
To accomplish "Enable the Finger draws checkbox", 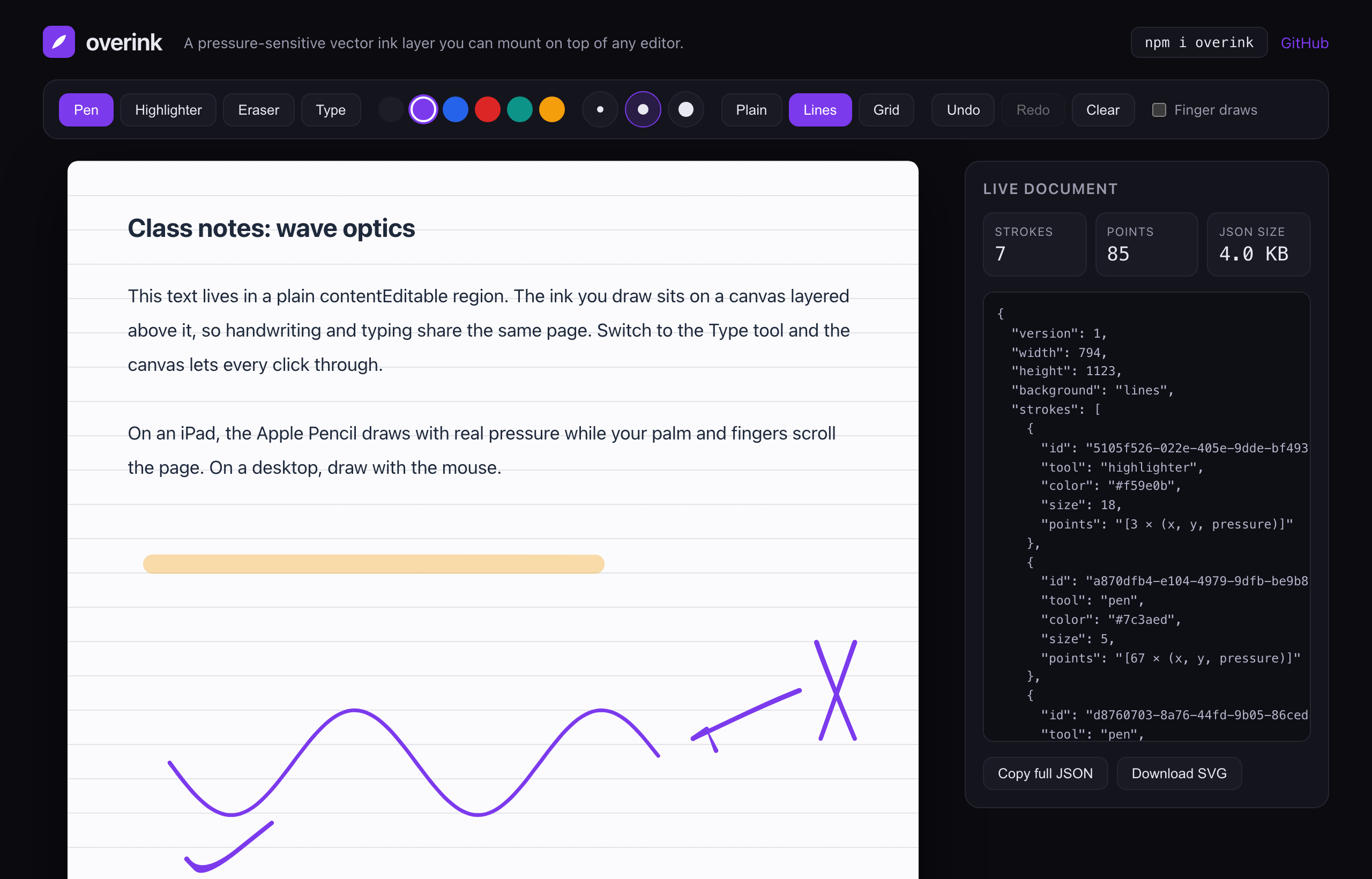I will [x=1159, y=110].
